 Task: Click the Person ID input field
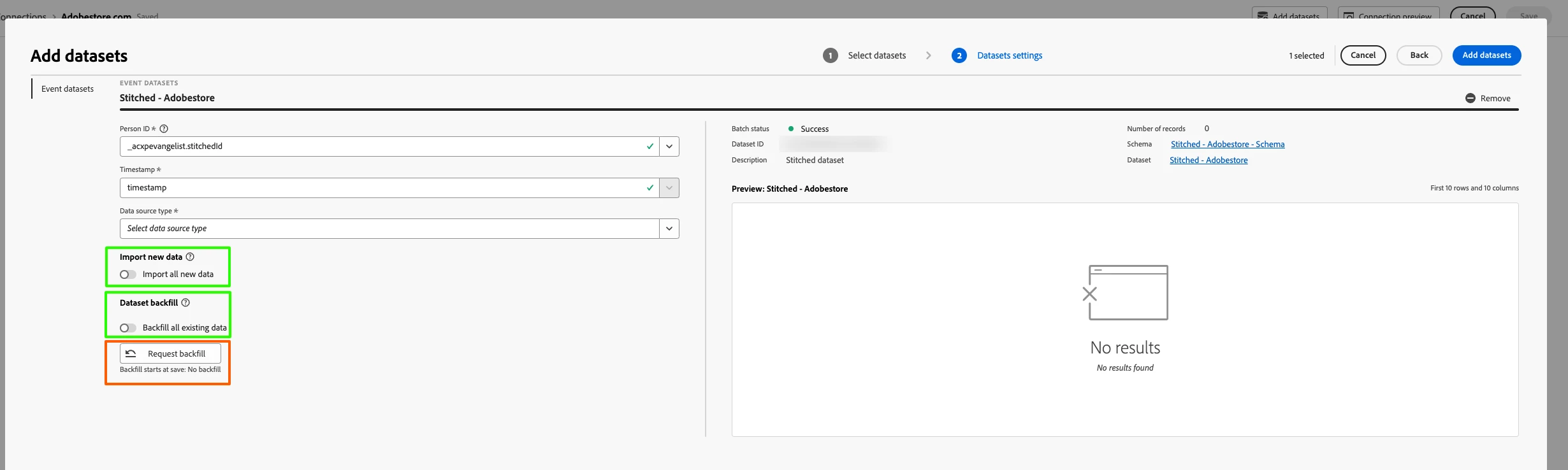[389, 146]
